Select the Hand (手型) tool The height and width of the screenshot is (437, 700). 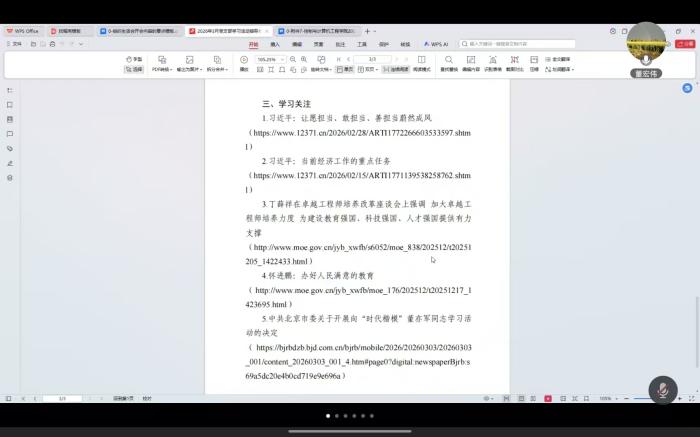[x=134, y=59]
